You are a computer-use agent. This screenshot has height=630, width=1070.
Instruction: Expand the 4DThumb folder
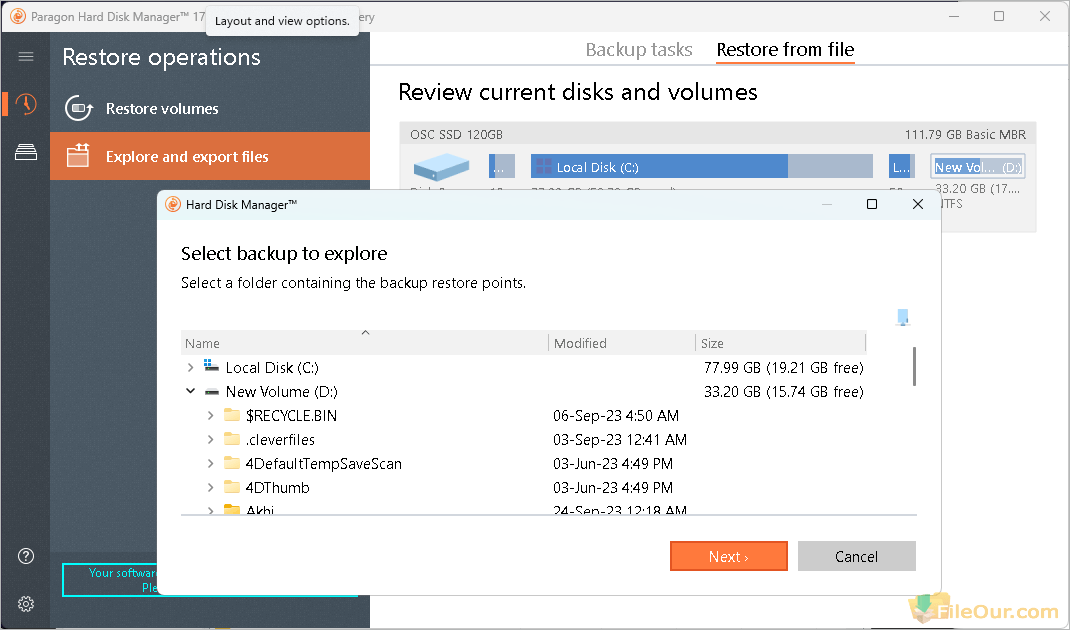point(210,487)
